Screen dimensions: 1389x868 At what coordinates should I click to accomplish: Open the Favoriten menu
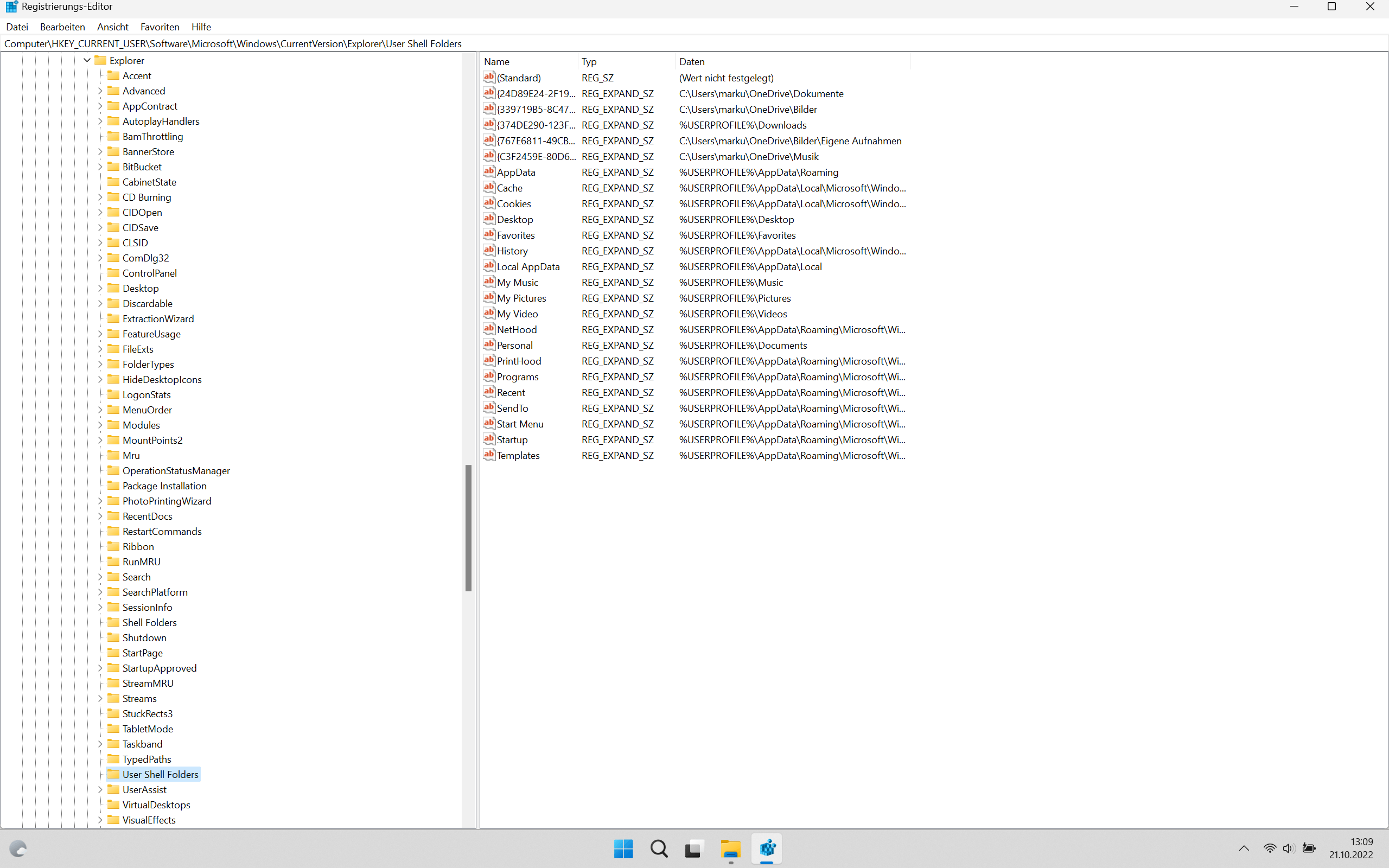coord(160,27)
